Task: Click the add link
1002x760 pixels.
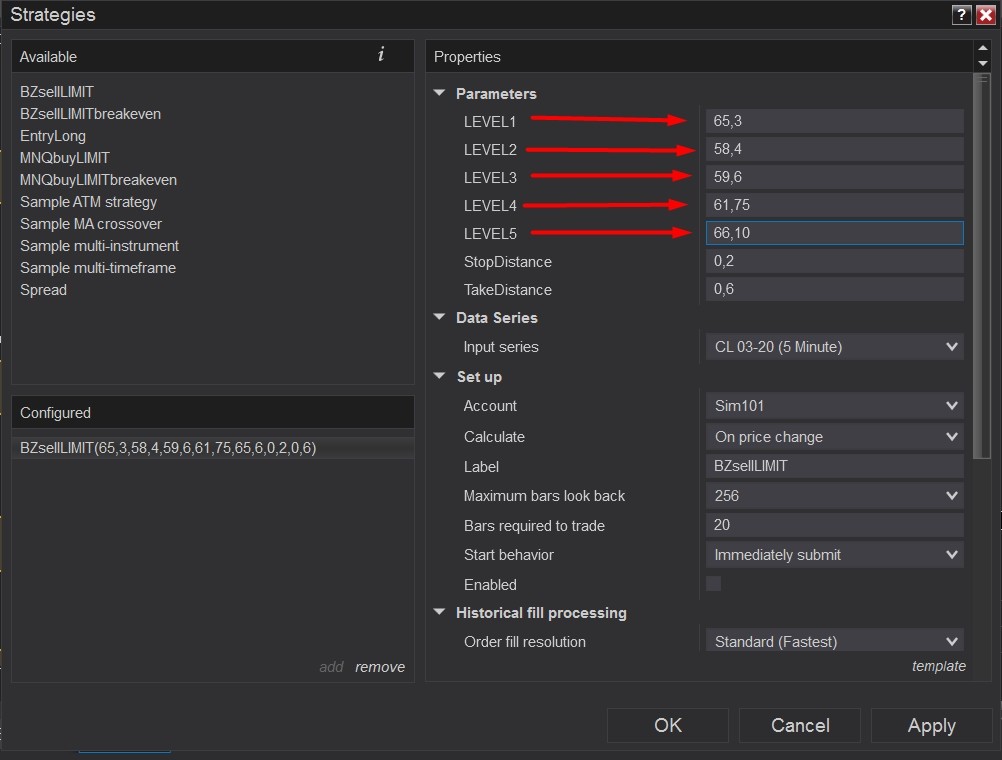Action: 331,667
